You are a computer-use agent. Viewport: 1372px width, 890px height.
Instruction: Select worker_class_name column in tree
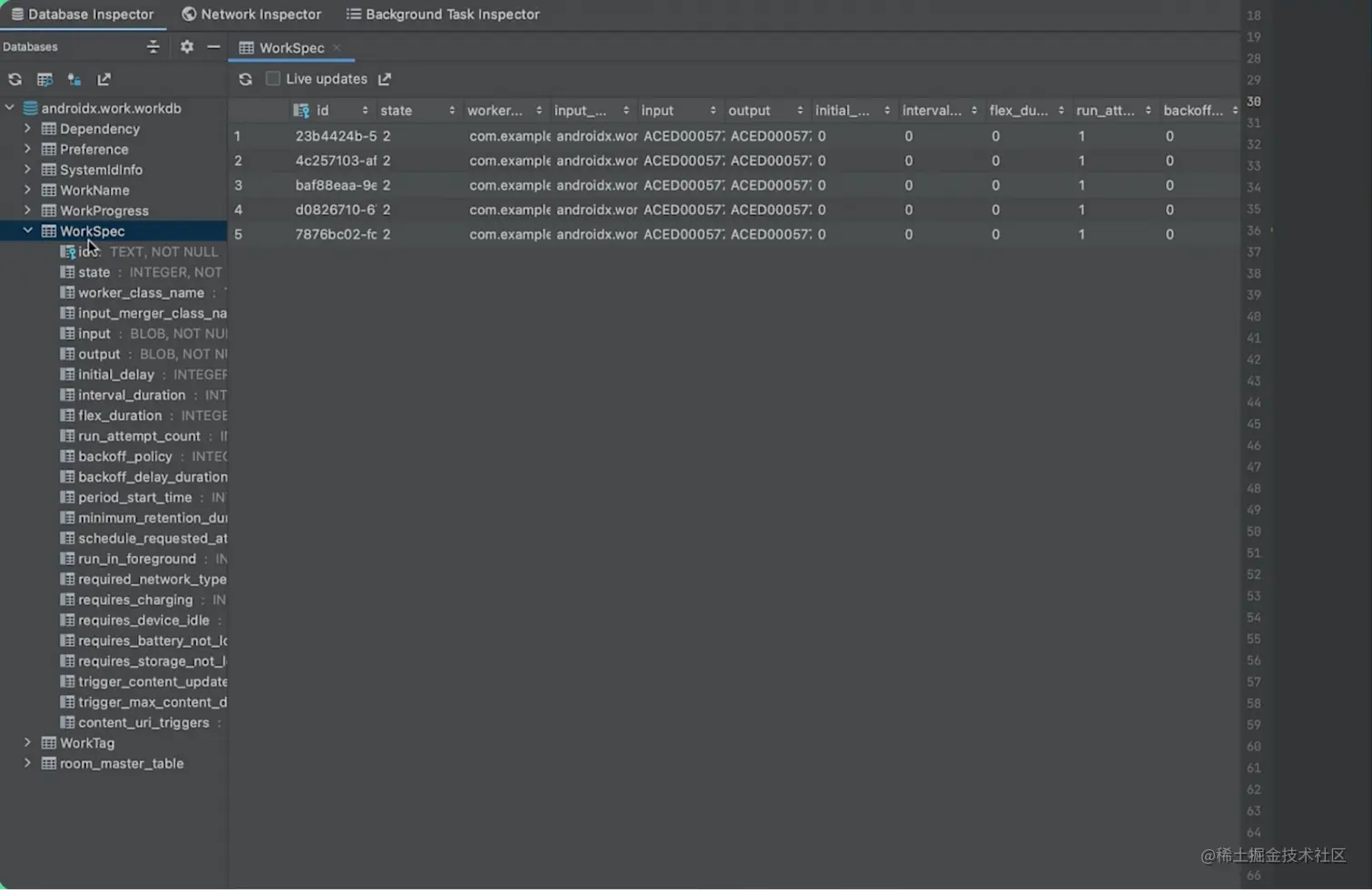[142, 293]
